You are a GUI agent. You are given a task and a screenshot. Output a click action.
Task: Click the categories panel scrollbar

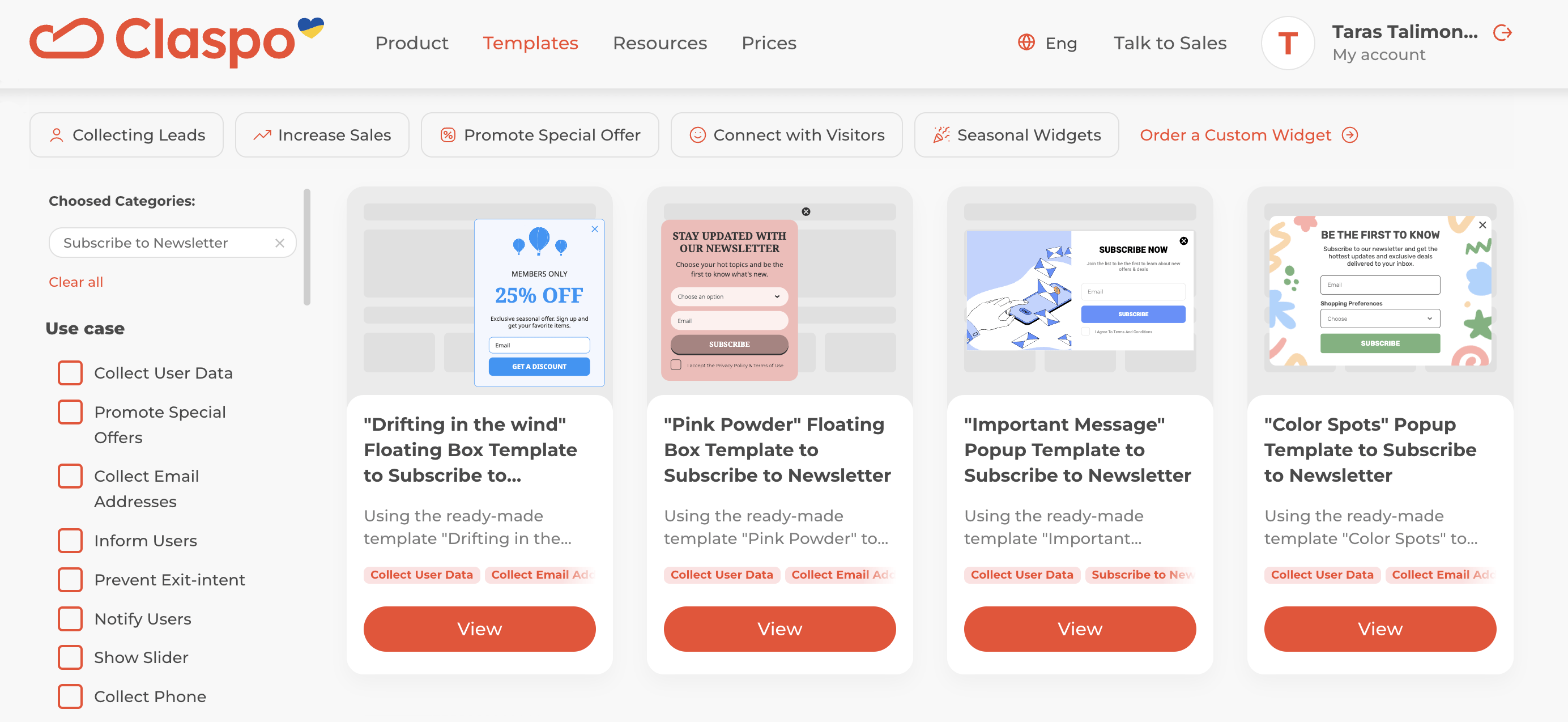click(307, 247)
